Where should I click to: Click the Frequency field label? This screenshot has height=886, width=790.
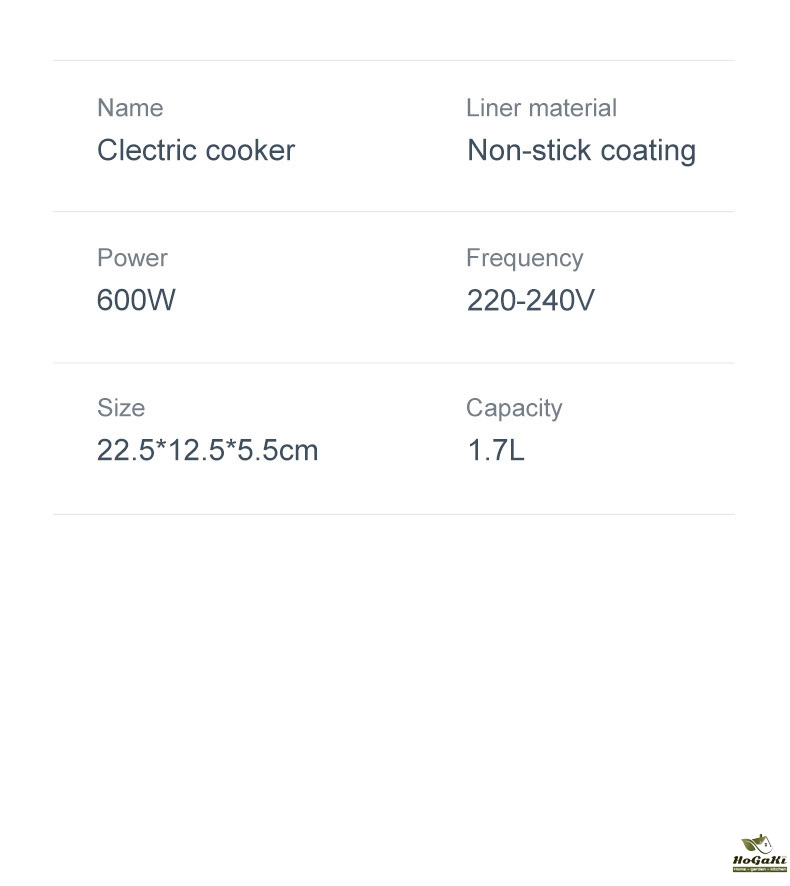pyautogui.click(x=524, y=258)
